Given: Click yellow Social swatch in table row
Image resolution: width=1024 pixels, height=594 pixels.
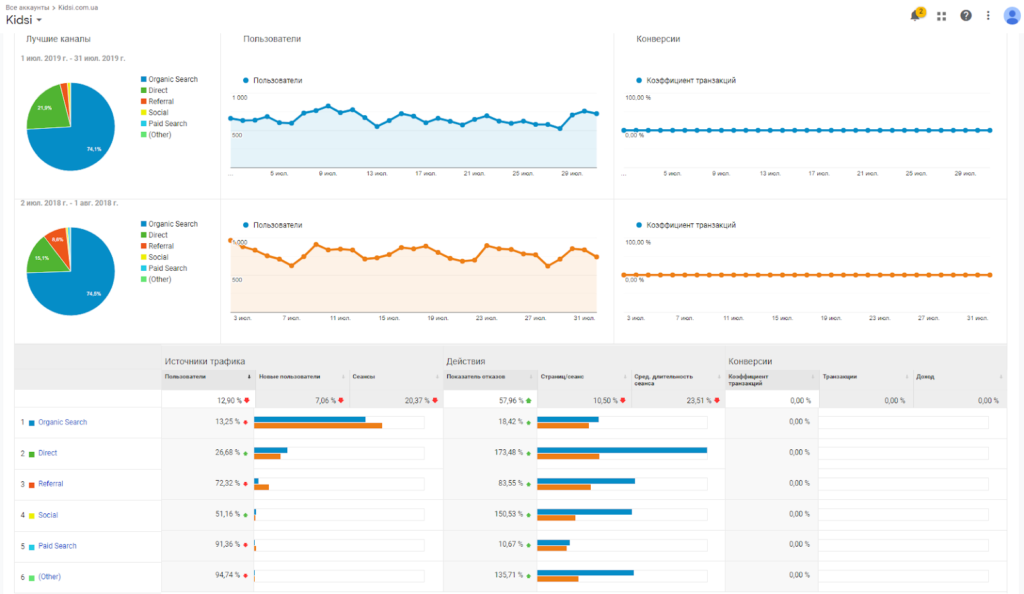Looking at the screenshot, I should click(32, 515).
